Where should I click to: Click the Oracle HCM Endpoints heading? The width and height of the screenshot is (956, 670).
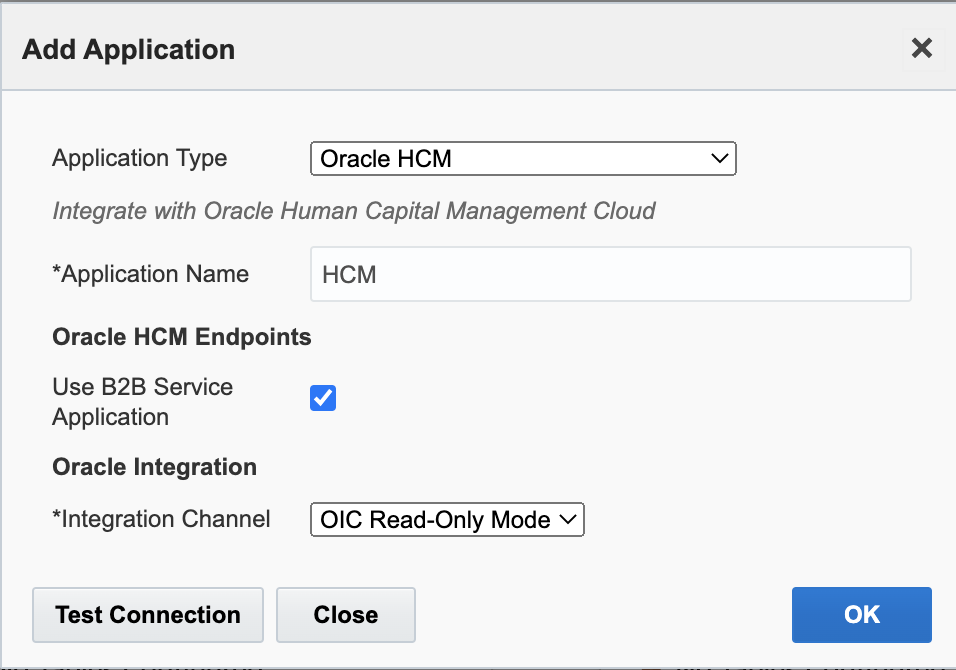[x=182, y=337]
